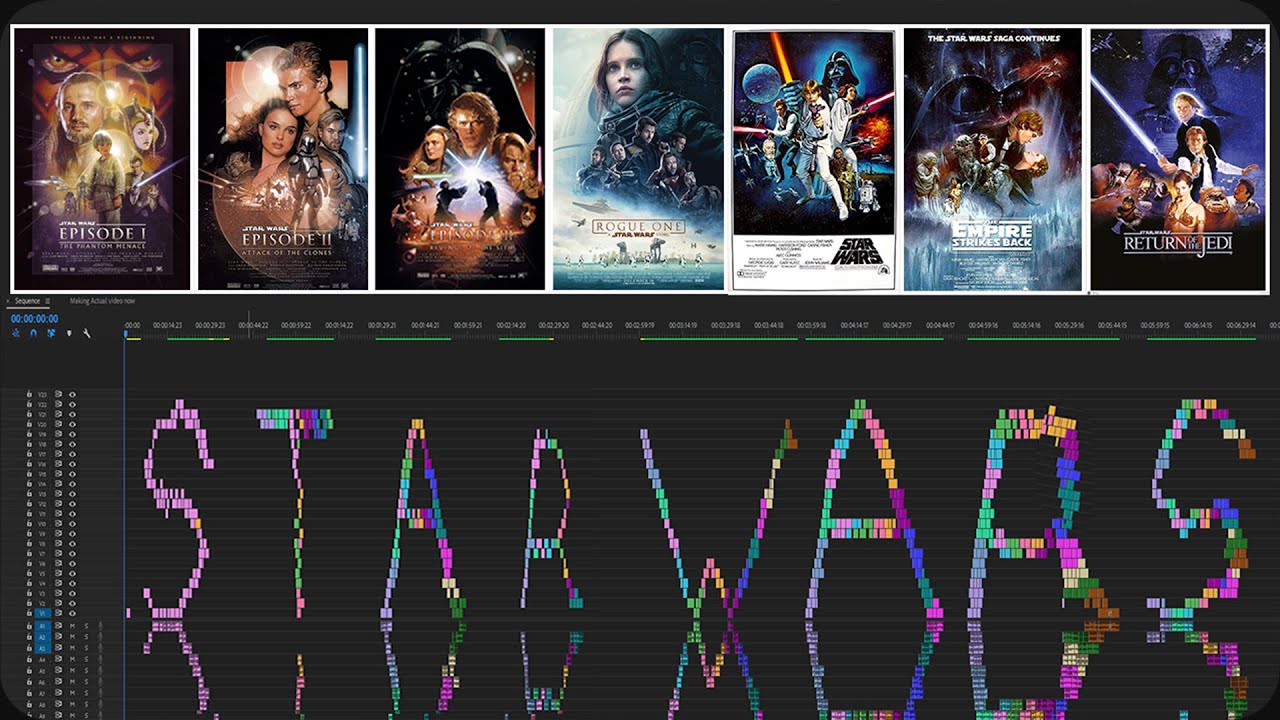Screen dimensions: 1280x720
Task: Click the blue playhead marker on ruler
Action: (126, 334)
